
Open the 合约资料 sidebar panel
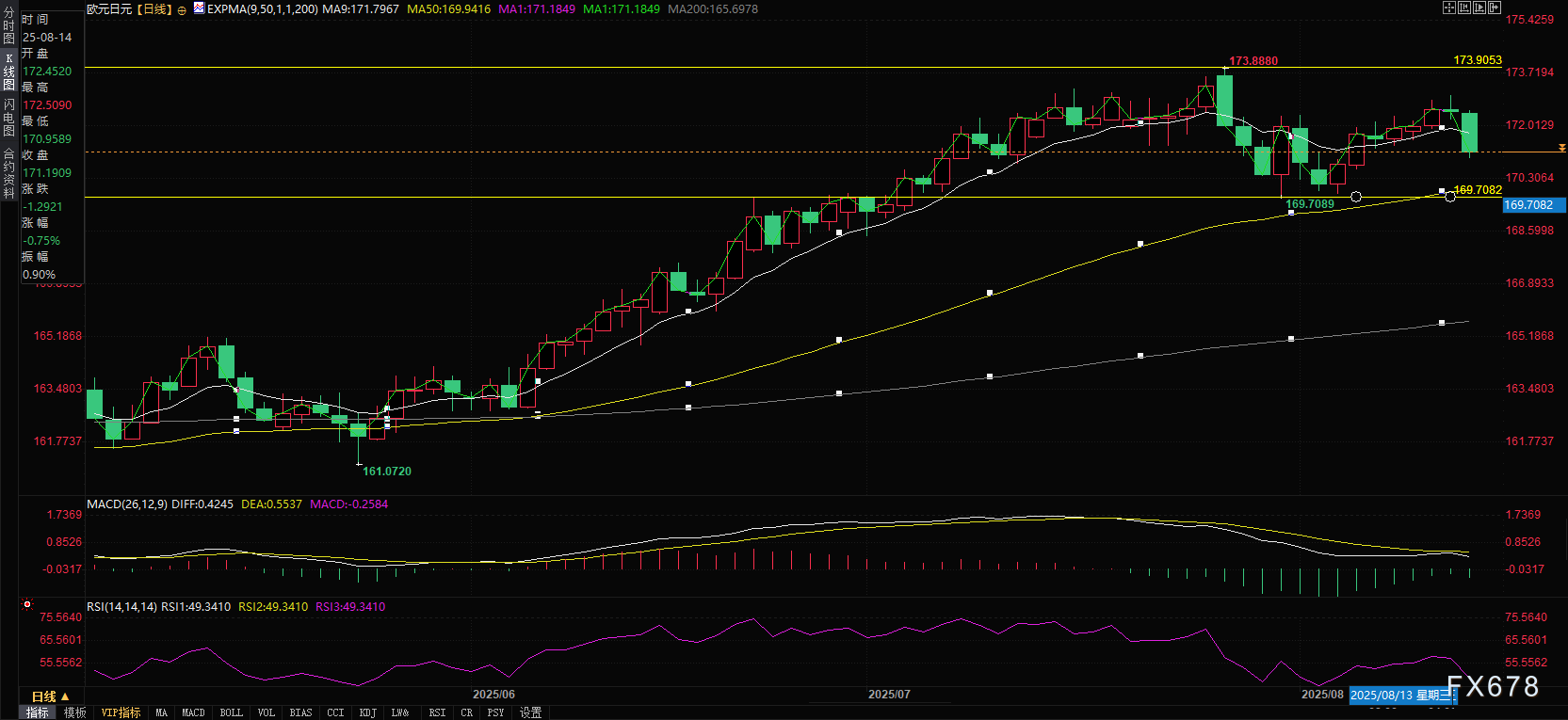(8, 173)
